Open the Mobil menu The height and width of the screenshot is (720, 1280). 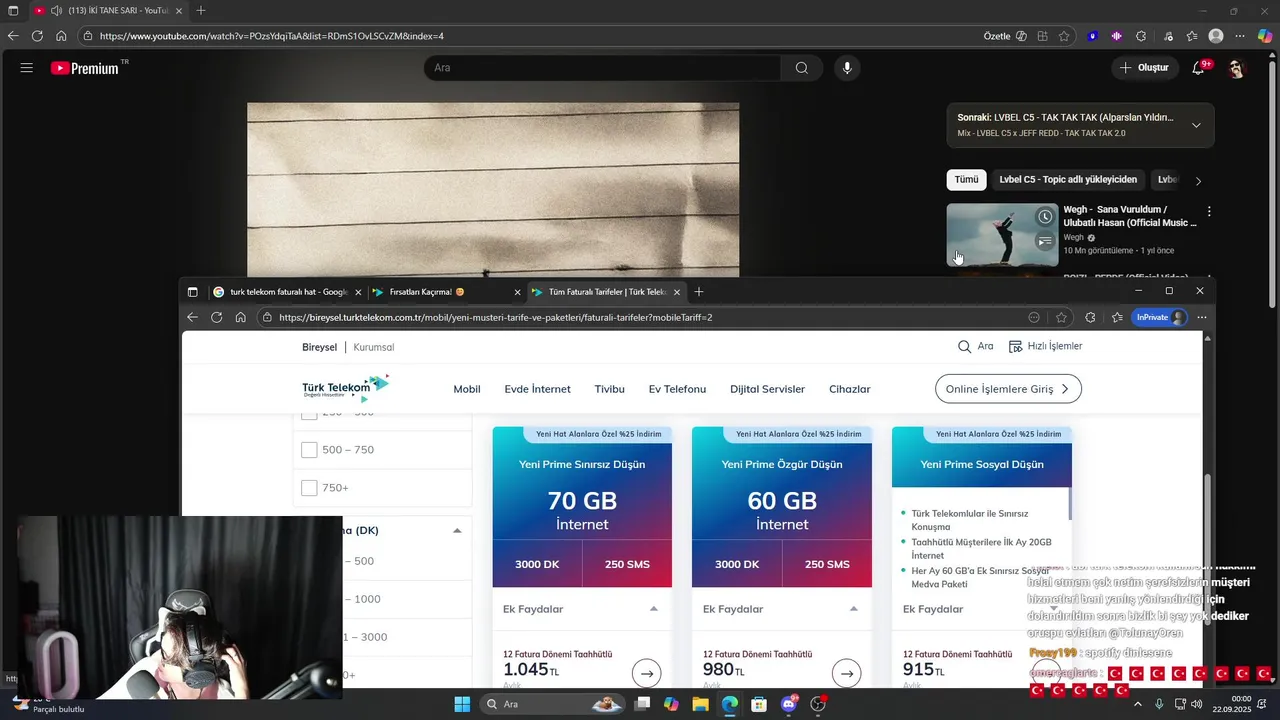[467, 389]
